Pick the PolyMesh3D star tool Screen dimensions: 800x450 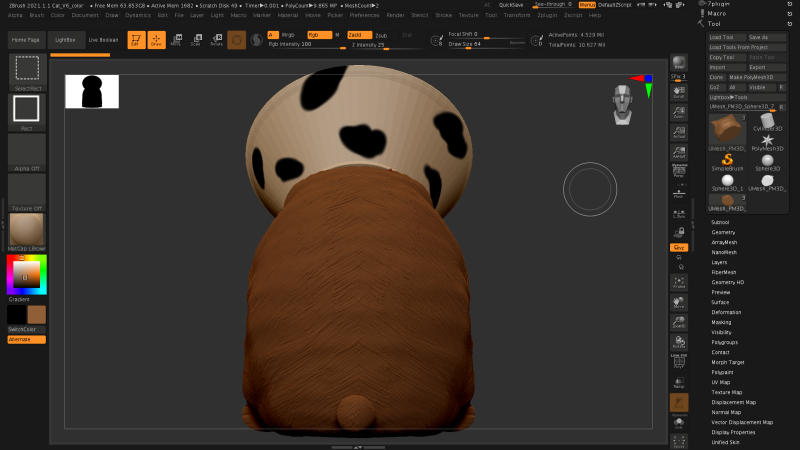pos(768,141)
